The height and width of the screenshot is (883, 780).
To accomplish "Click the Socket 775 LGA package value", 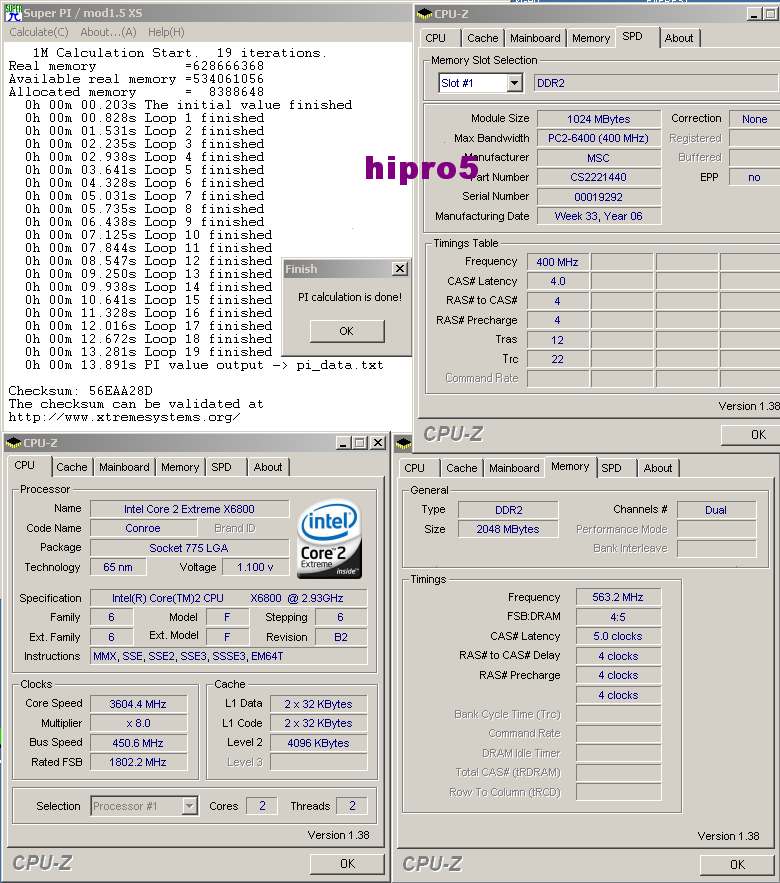I will point(190,548).
